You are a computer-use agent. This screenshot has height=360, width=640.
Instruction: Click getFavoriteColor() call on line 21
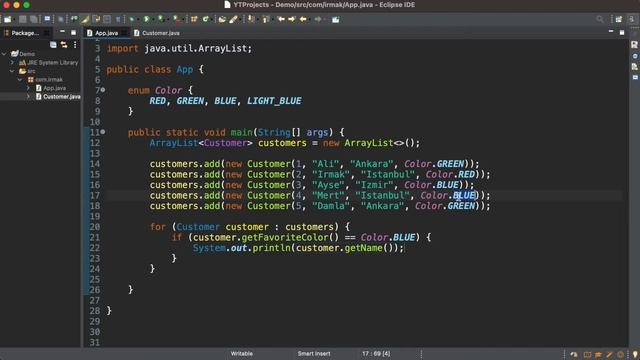pyautogui.click(x=290, y=237)
